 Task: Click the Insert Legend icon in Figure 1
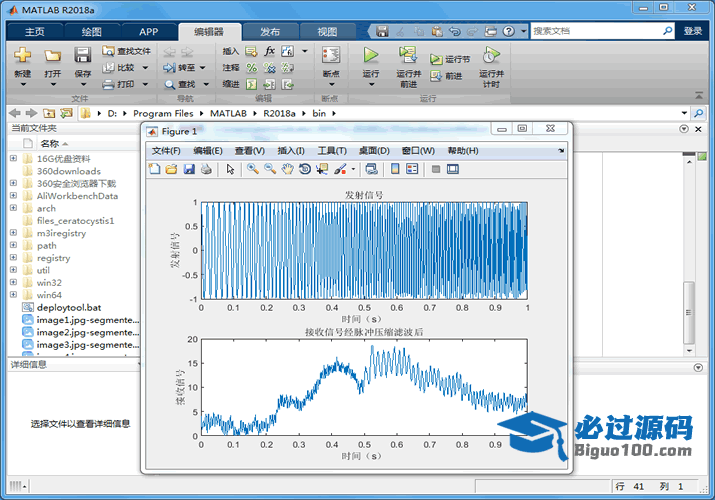click(x=412, y=169)
